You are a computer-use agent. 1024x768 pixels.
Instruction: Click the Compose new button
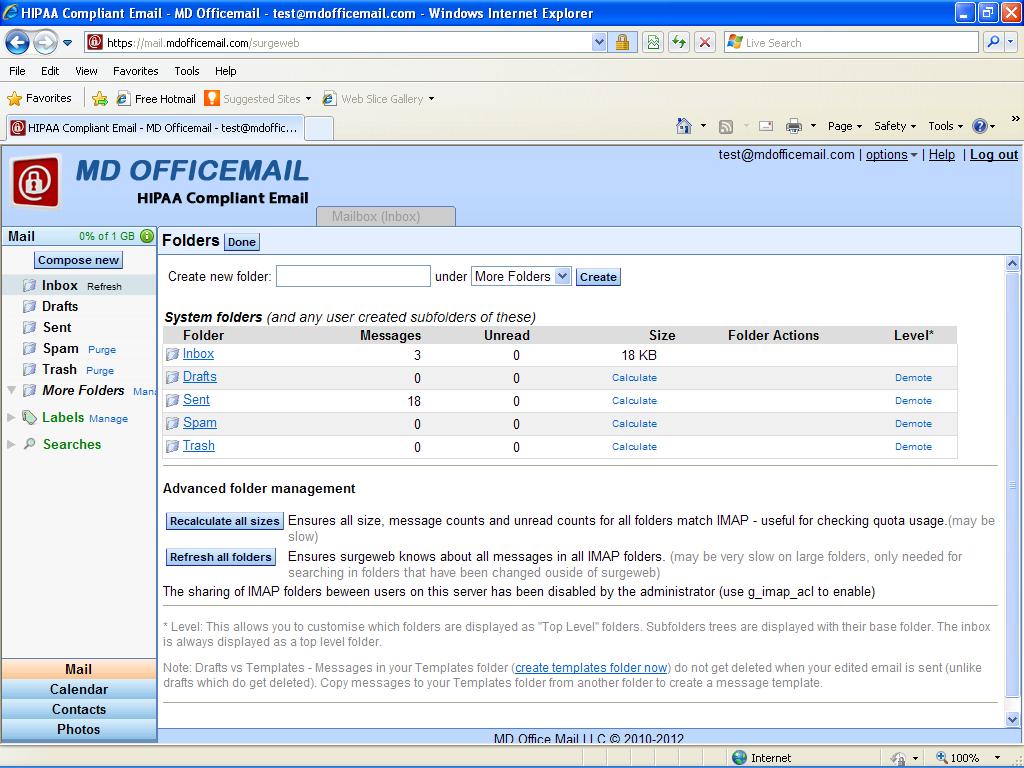(79, 260)
